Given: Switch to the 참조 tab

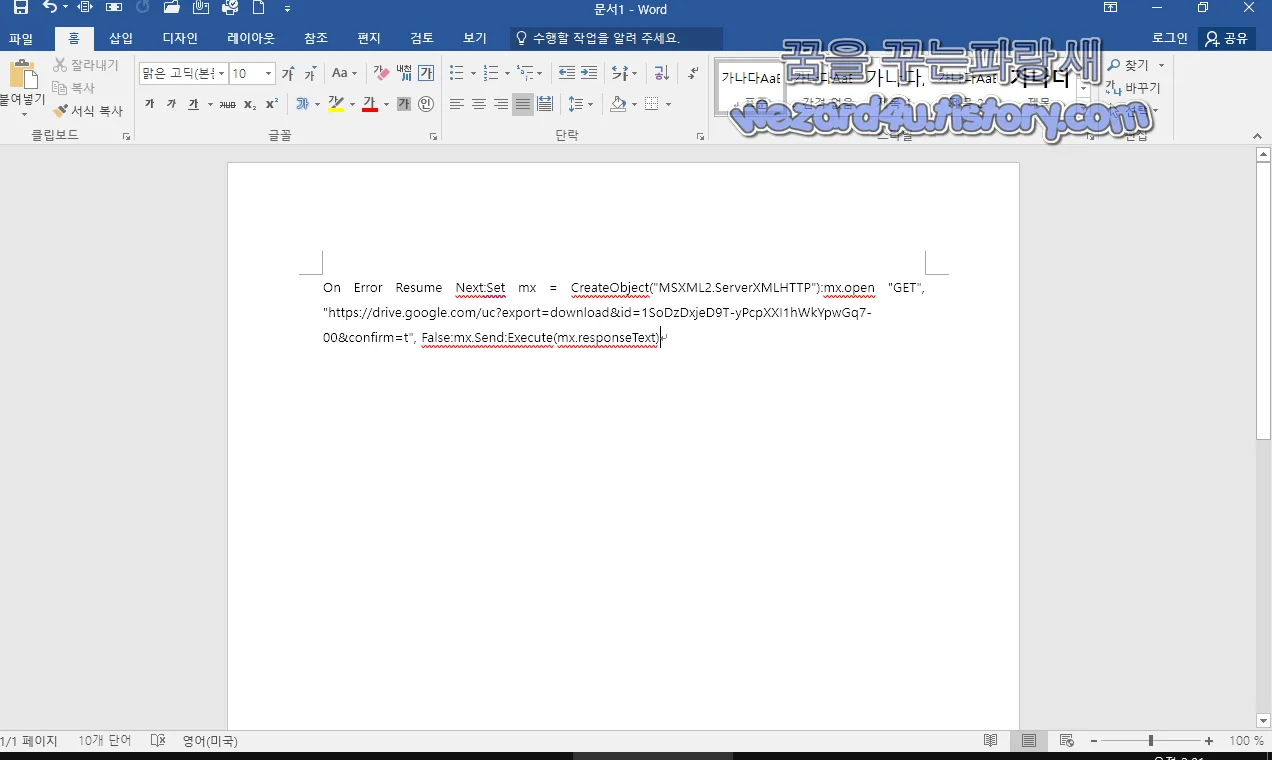Looking at the screenshot, I should pyautogui.click(x=316, y=38).
